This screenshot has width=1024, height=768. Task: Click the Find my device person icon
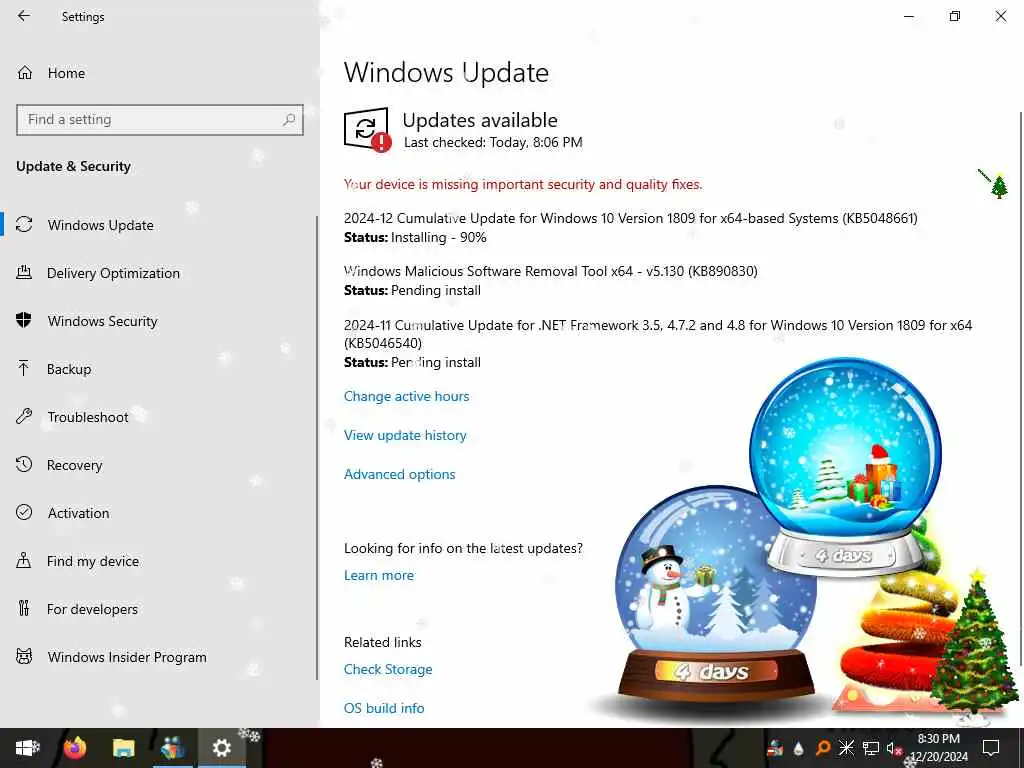24,560
